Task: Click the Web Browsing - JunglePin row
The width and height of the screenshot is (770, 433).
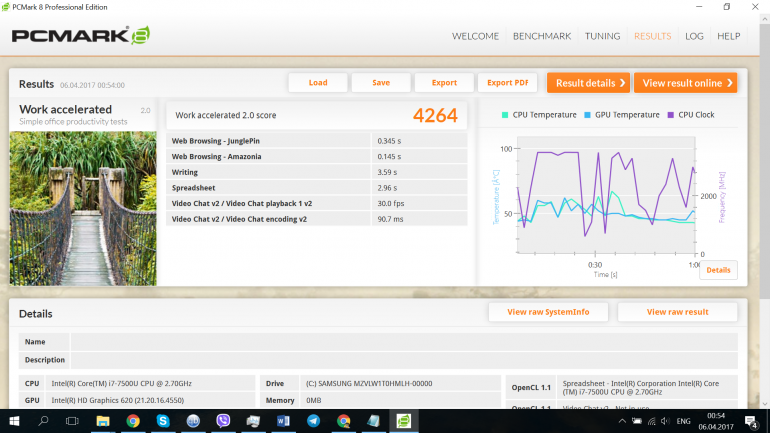Action: [317, 141]
